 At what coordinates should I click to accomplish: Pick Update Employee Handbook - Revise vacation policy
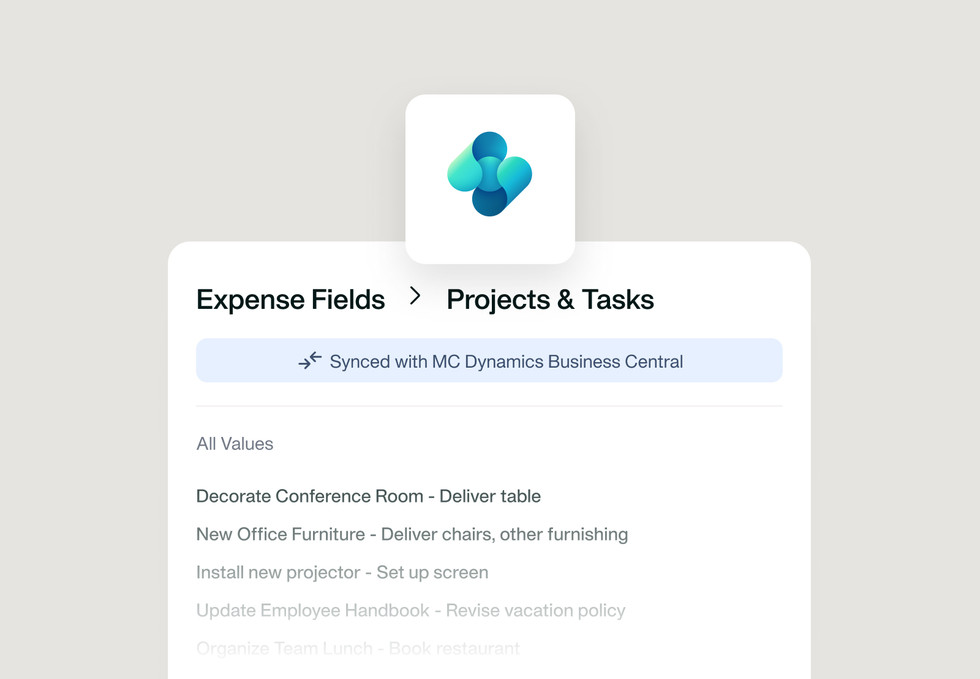410,610
